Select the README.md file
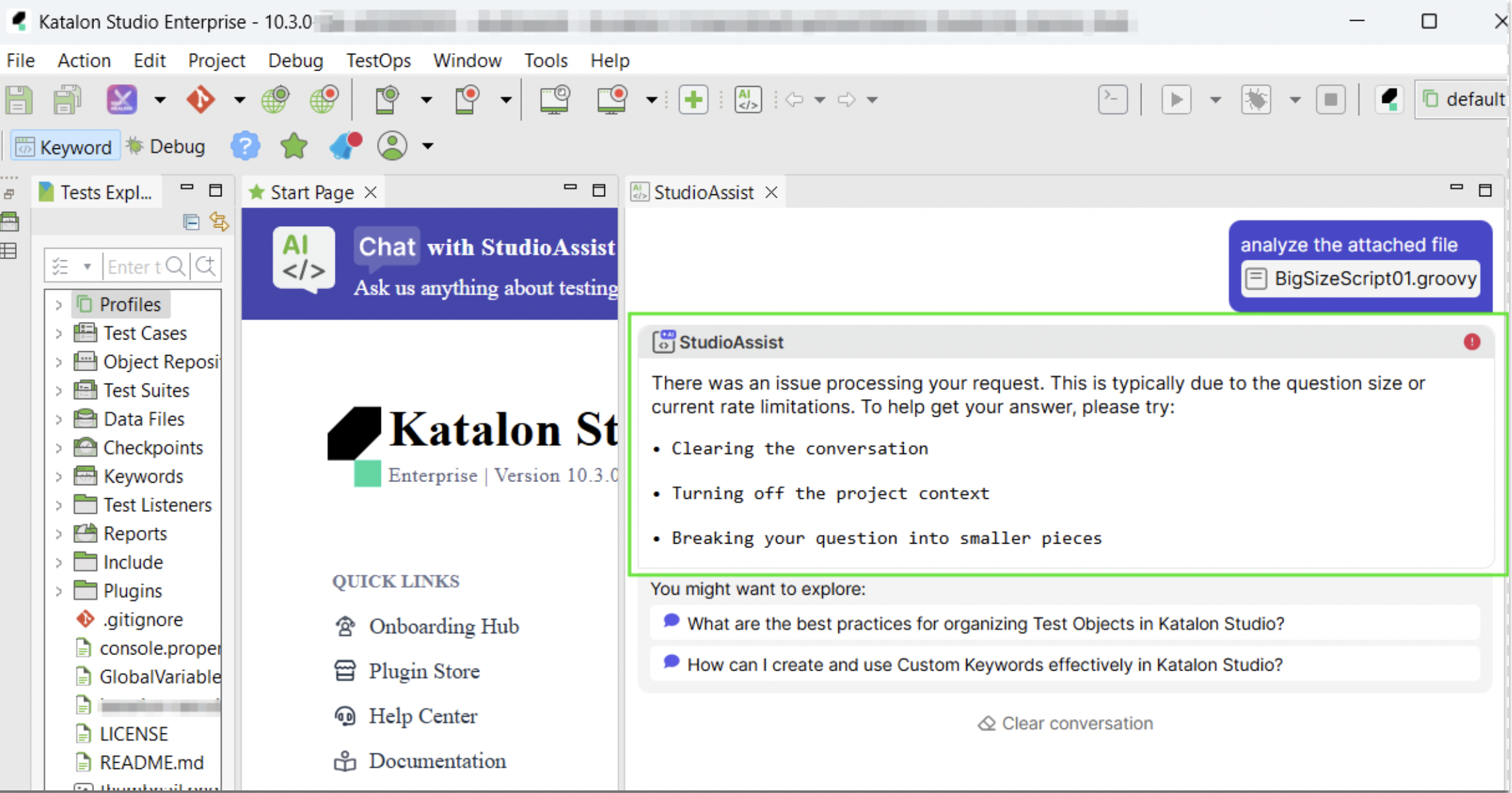Screen dimensions: 1512x793 pos(139,763)
